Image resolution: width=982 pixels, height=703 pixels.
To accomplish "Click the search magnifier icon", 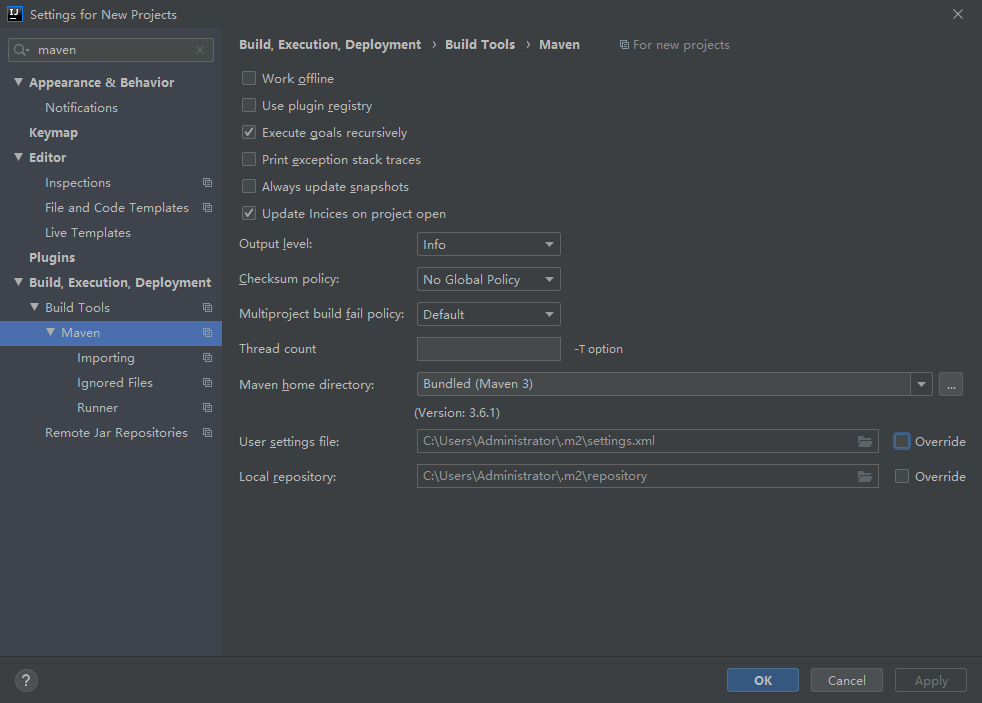I will pyautogui.click(x=21, y=50).
